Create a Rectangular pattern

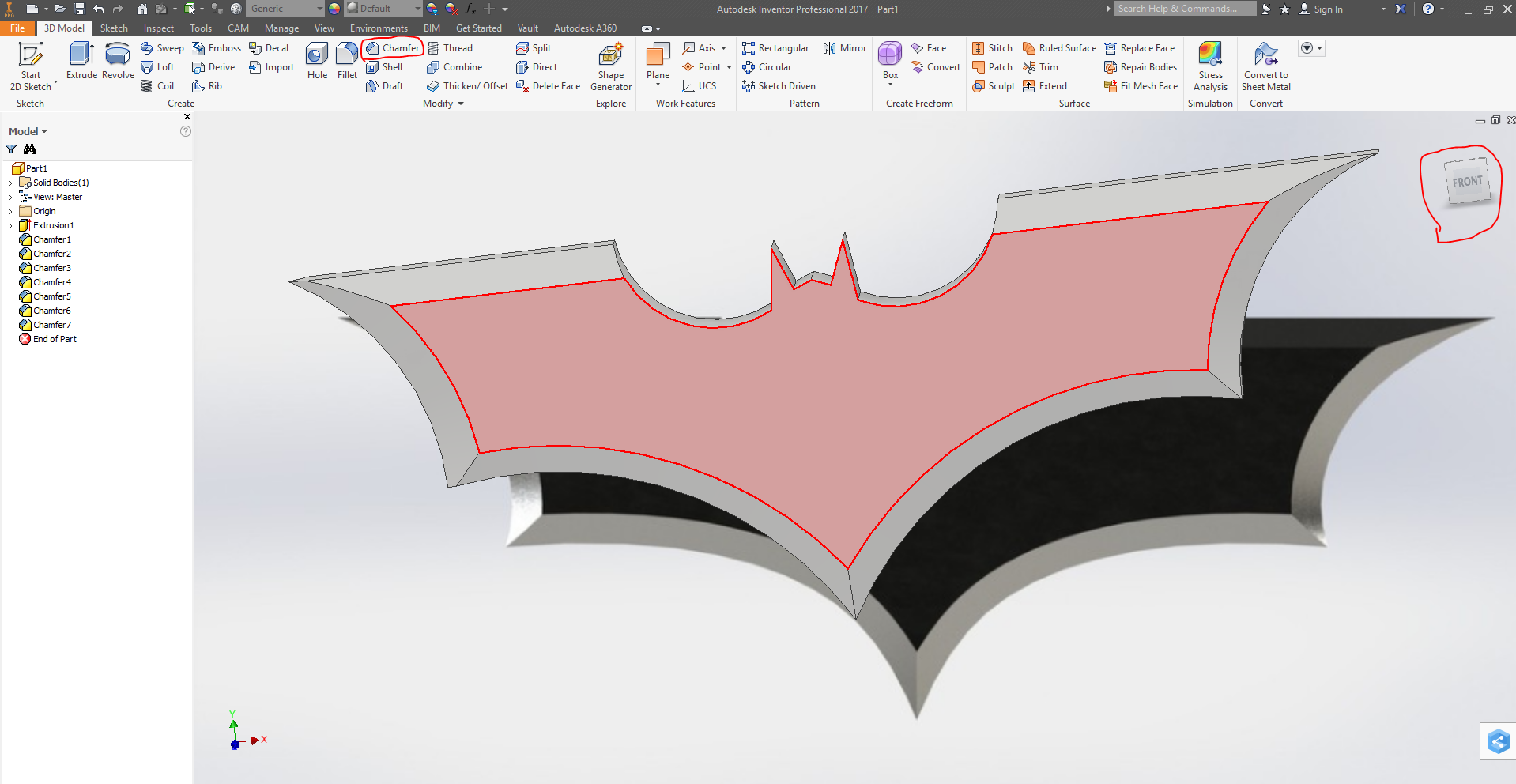775,48
